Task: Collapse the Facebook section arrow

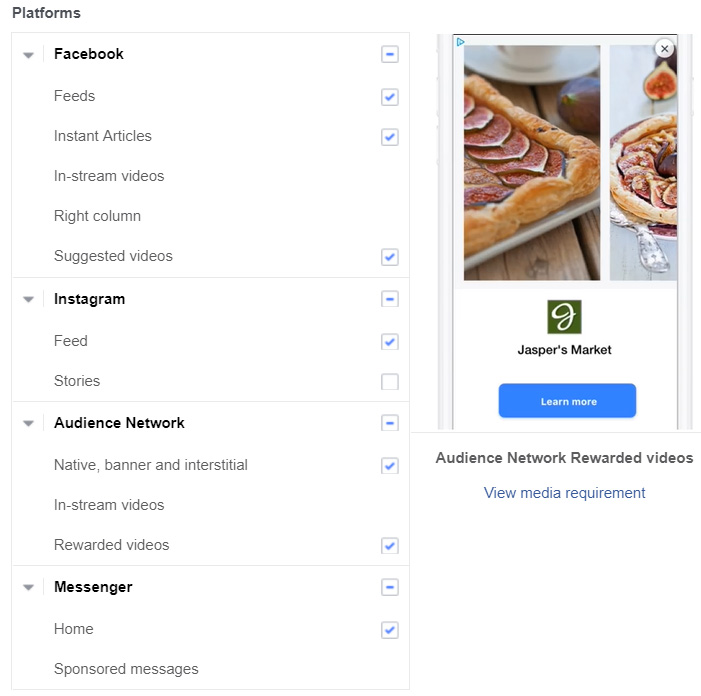Action: (x=29, y=55)
